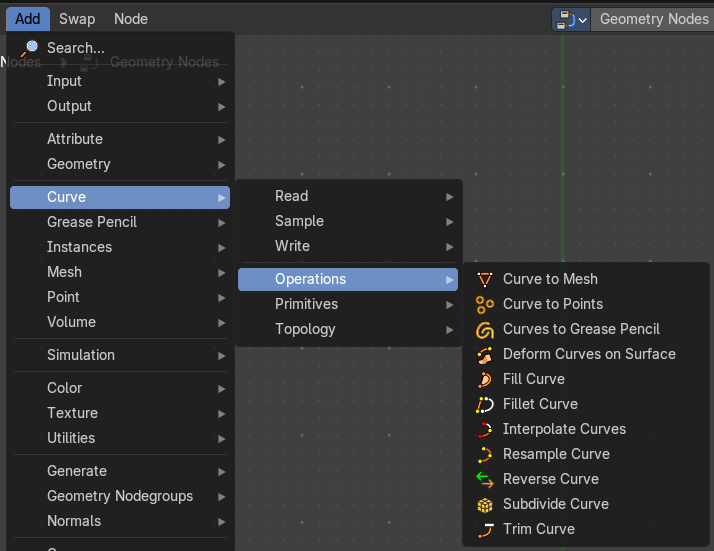Expand the Color submenu
The height and width of the screenshot is (551, 714).
click(120, 388)
